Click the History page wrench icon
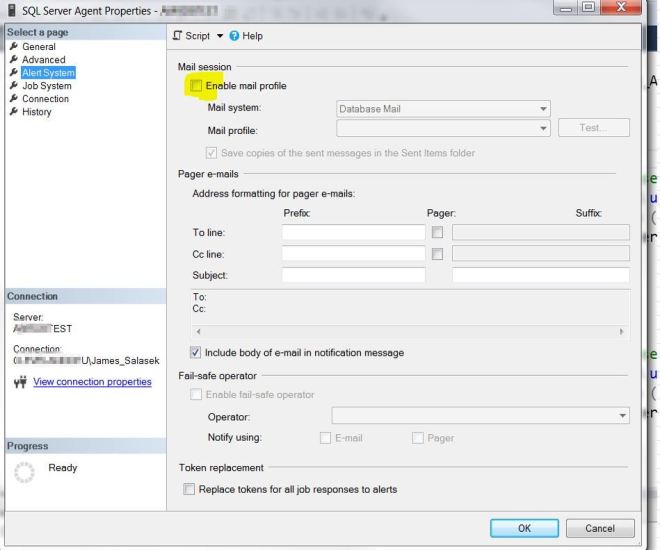 point(14,112)
